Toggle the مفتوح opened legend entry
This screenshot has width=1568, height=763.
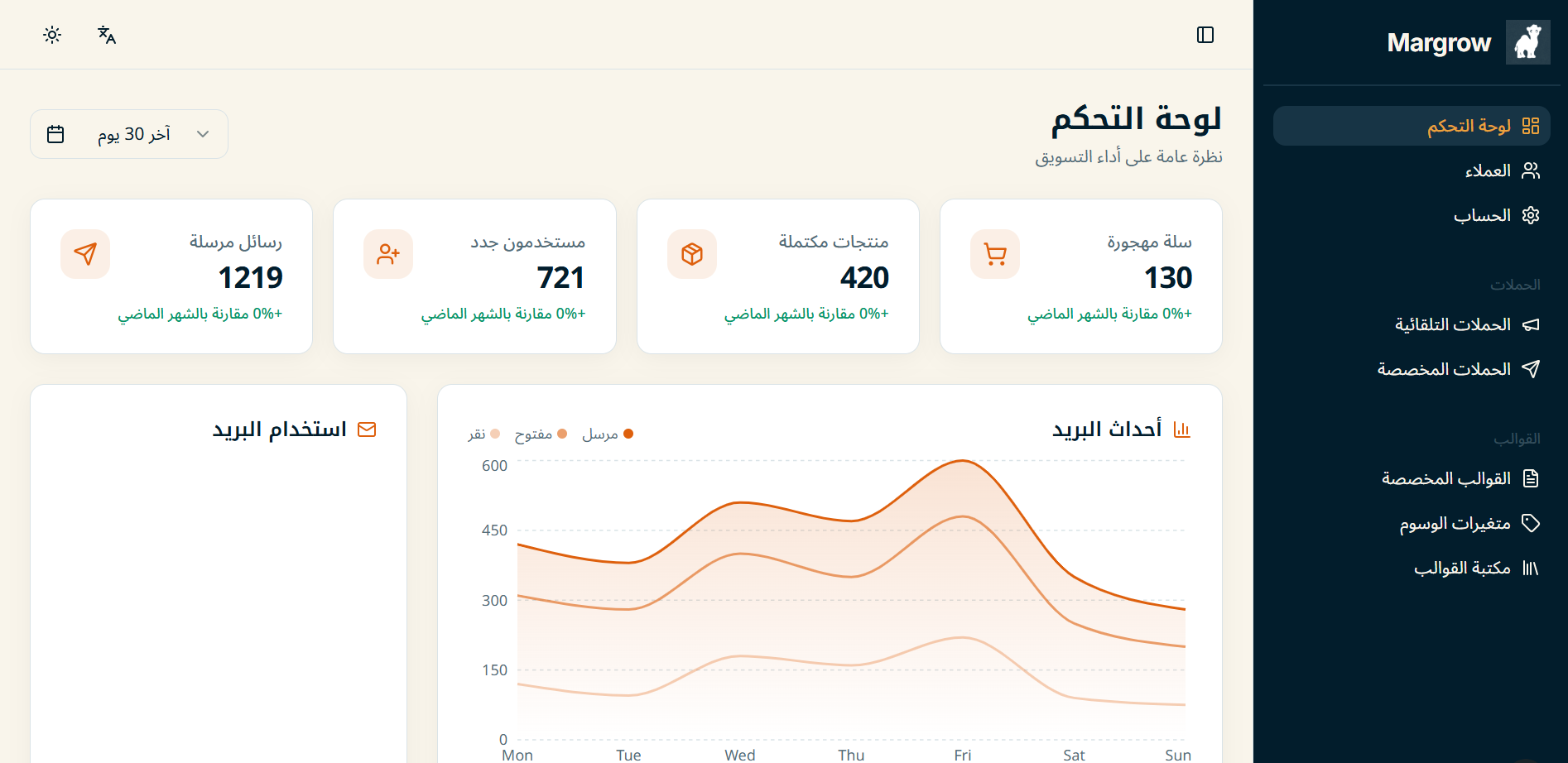point(541,434)
